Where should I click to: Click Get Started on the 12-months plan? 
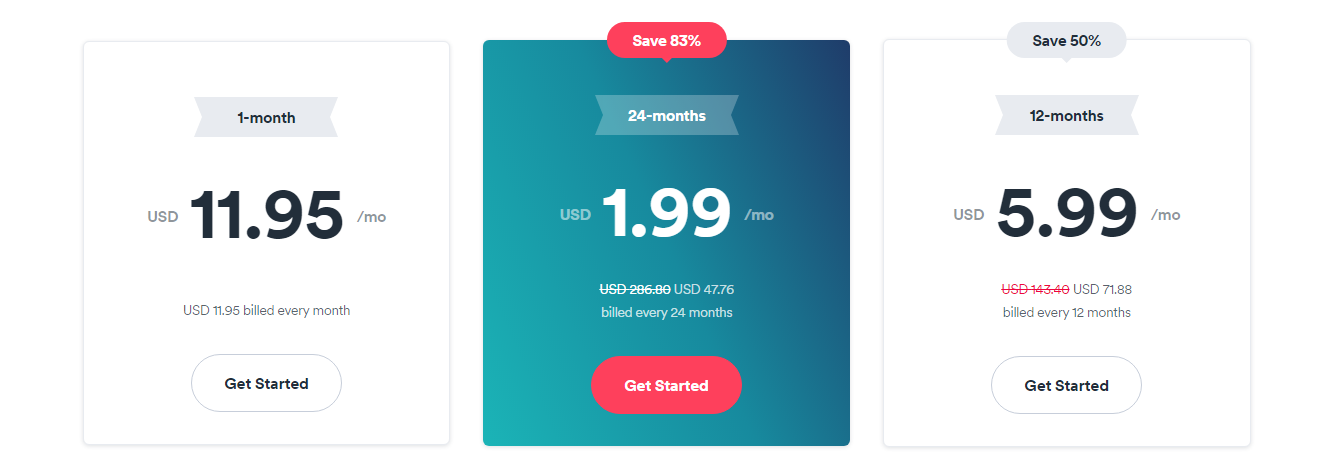tap(1066, 385)
